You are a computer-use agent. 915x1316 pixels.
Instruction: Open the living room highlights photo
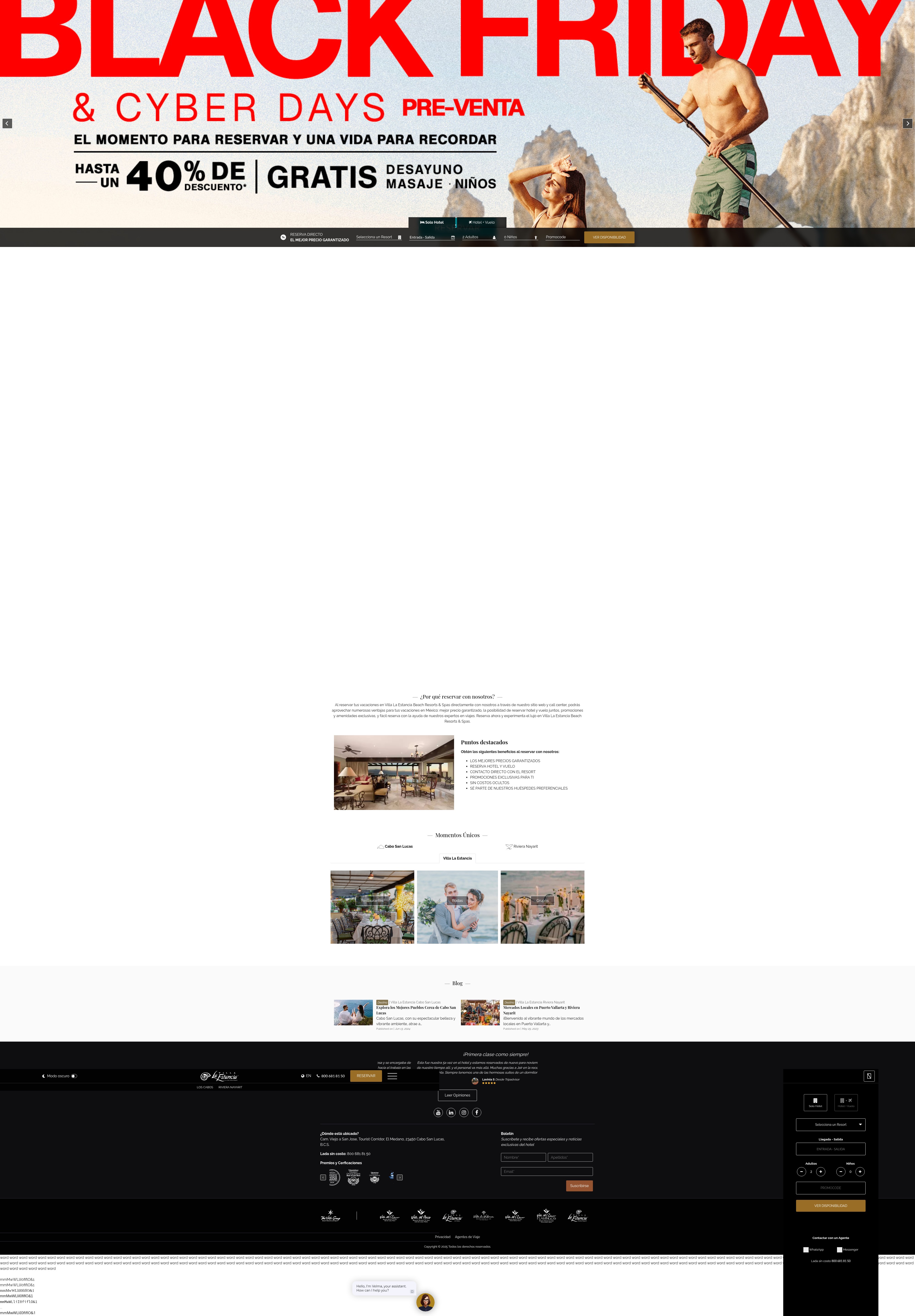pyautogui.click(x=394, y=773)
